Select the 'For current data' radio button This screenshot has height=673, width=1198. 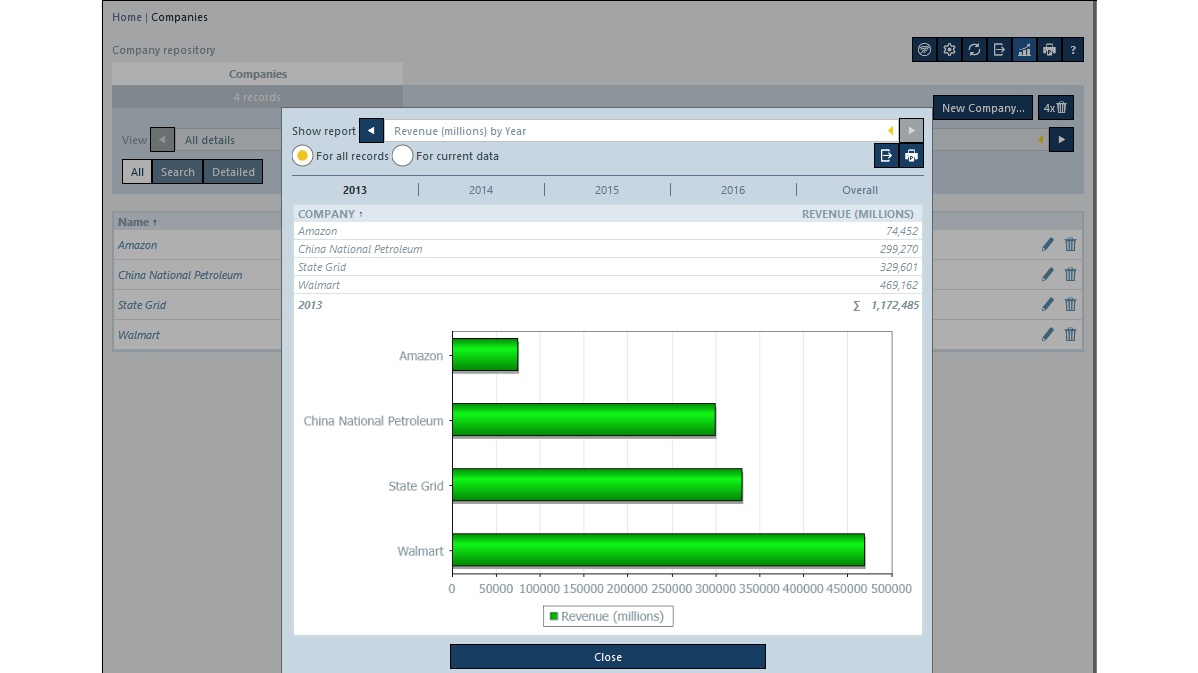402,156
